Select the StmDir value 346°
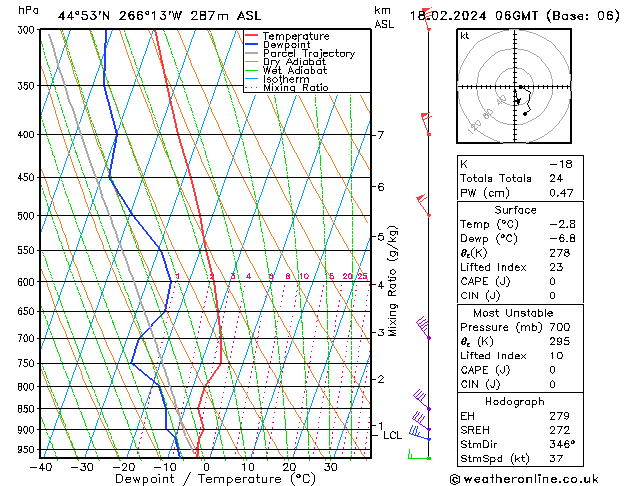The height and width of the screenshot is (486, 629). [x=562, y=444]
